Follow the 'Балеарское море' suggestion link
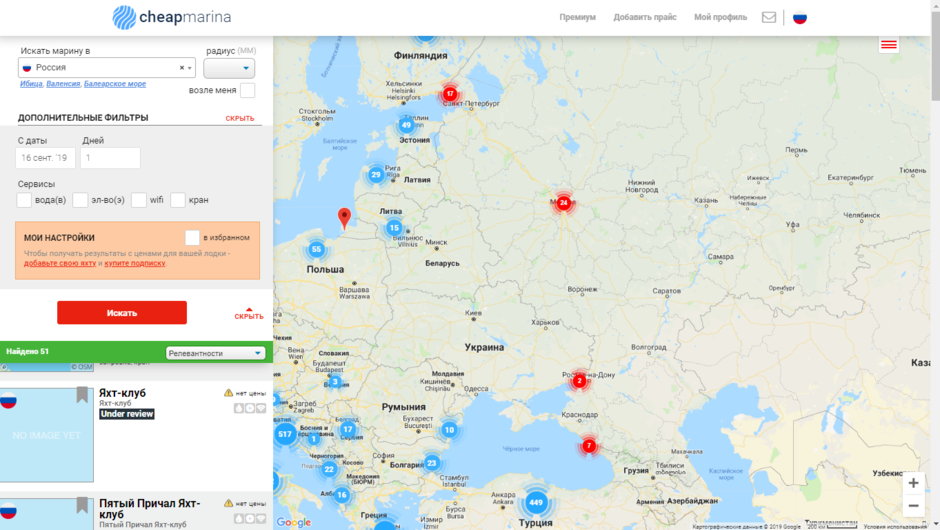The width and height of the screenshot is (940, 530). pos(115,84)
